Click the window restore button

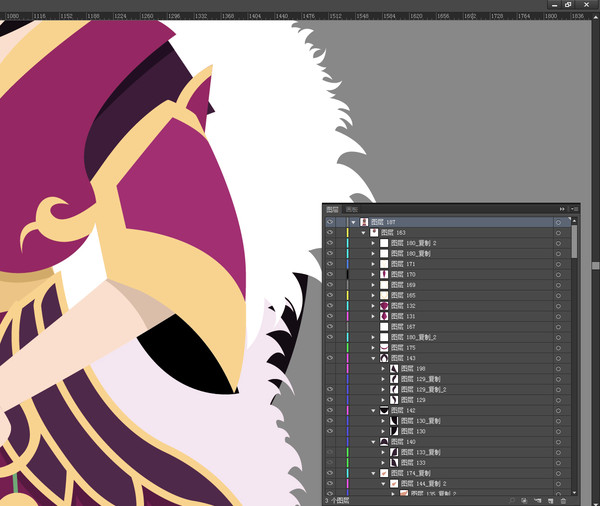pyautogui.click(x=568, y=5)
